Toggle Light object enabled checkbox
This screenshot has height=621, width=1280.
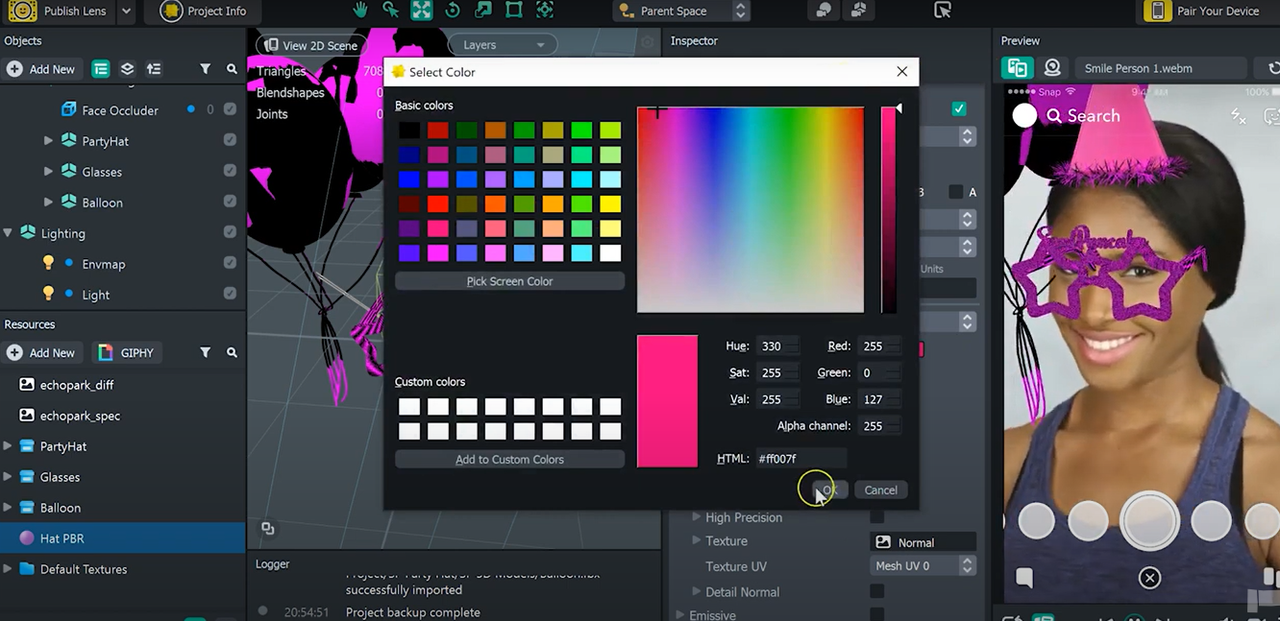(230, 294)
